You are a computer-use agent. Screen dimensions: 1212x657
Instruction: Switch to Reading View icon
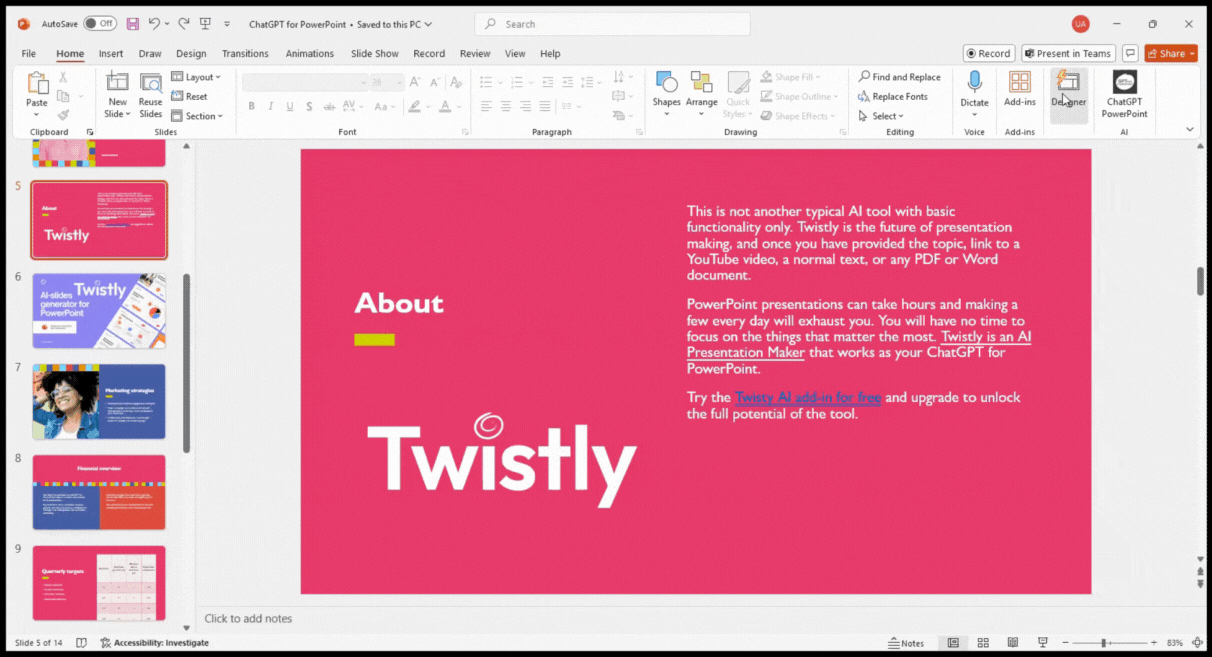click(x=1013, y=643)
